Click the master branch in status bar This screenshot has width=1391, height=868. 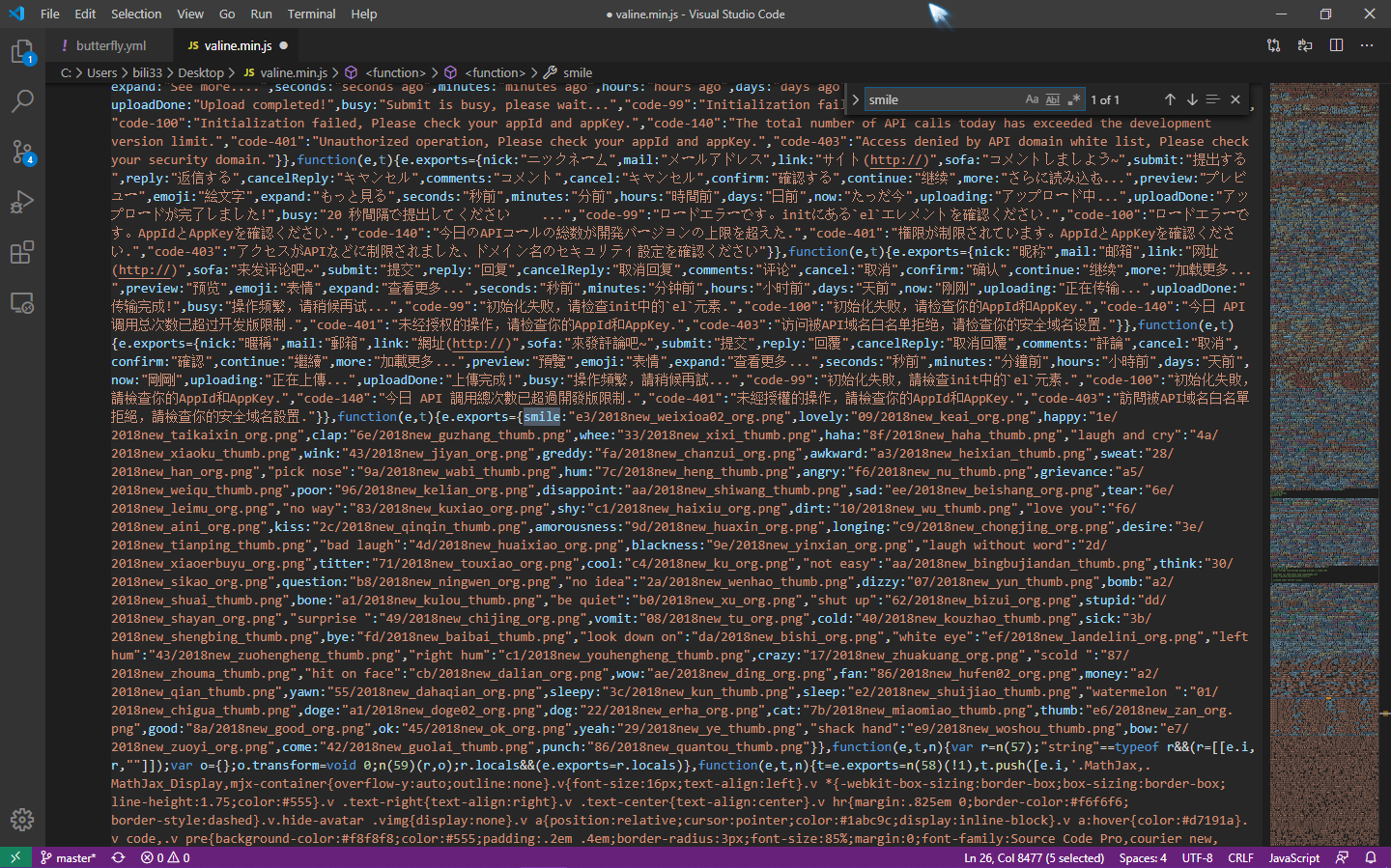[68, 857]
